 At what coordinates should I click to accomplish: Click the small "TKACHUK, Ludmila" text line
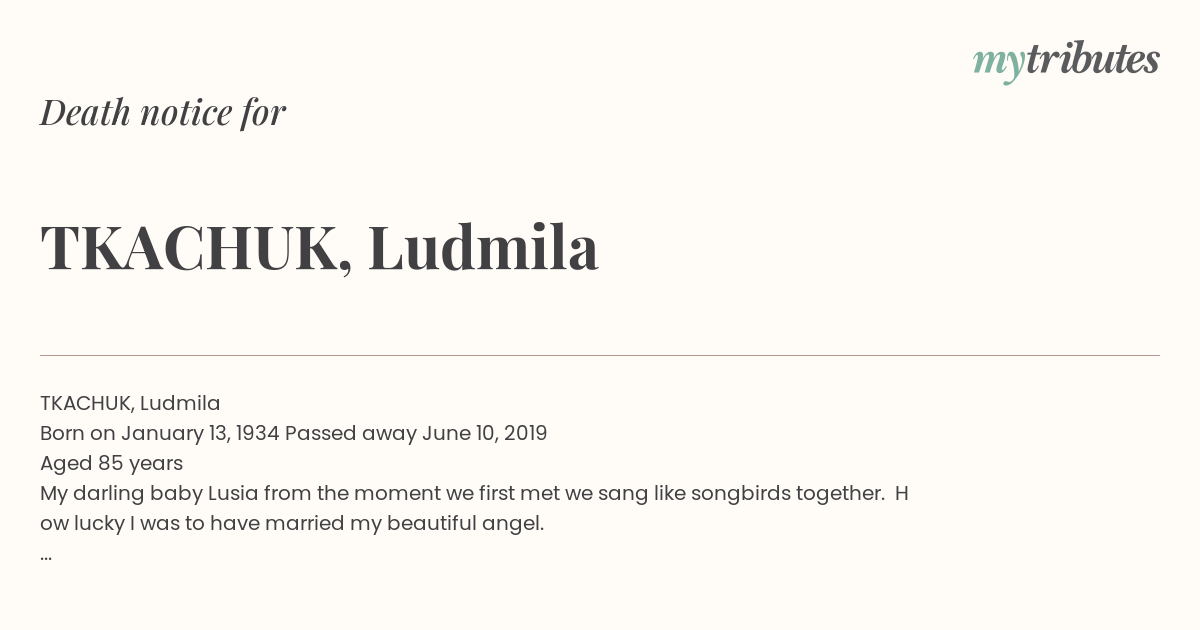[x=130, y=403]
